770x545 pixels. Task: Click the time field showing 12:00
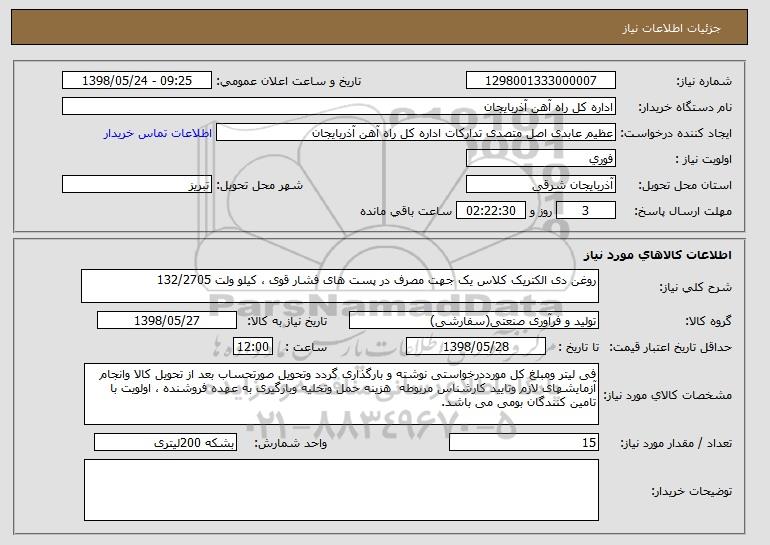pyautogui.click(x=253, y=347)
